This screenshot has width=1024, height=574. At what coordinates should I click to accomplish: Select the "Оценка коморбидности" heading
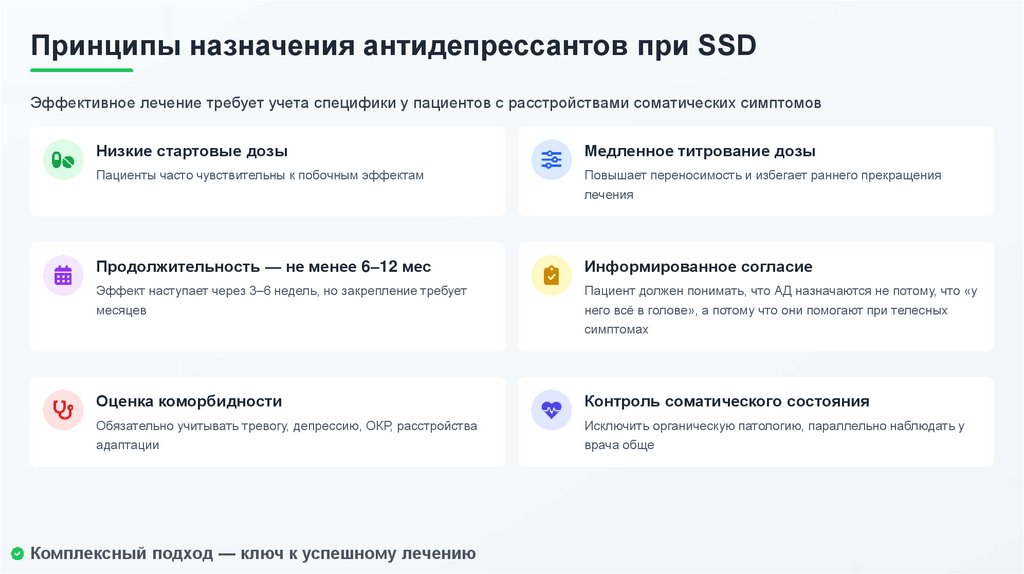[189, 401]
